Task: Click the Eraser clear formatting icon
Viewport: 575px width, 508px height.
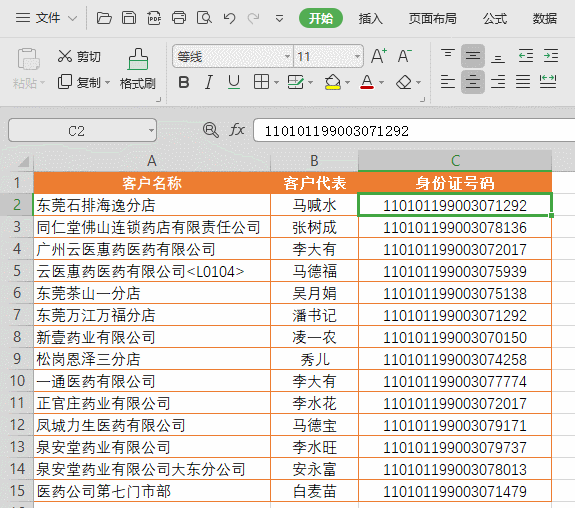Action: (404, 83)
